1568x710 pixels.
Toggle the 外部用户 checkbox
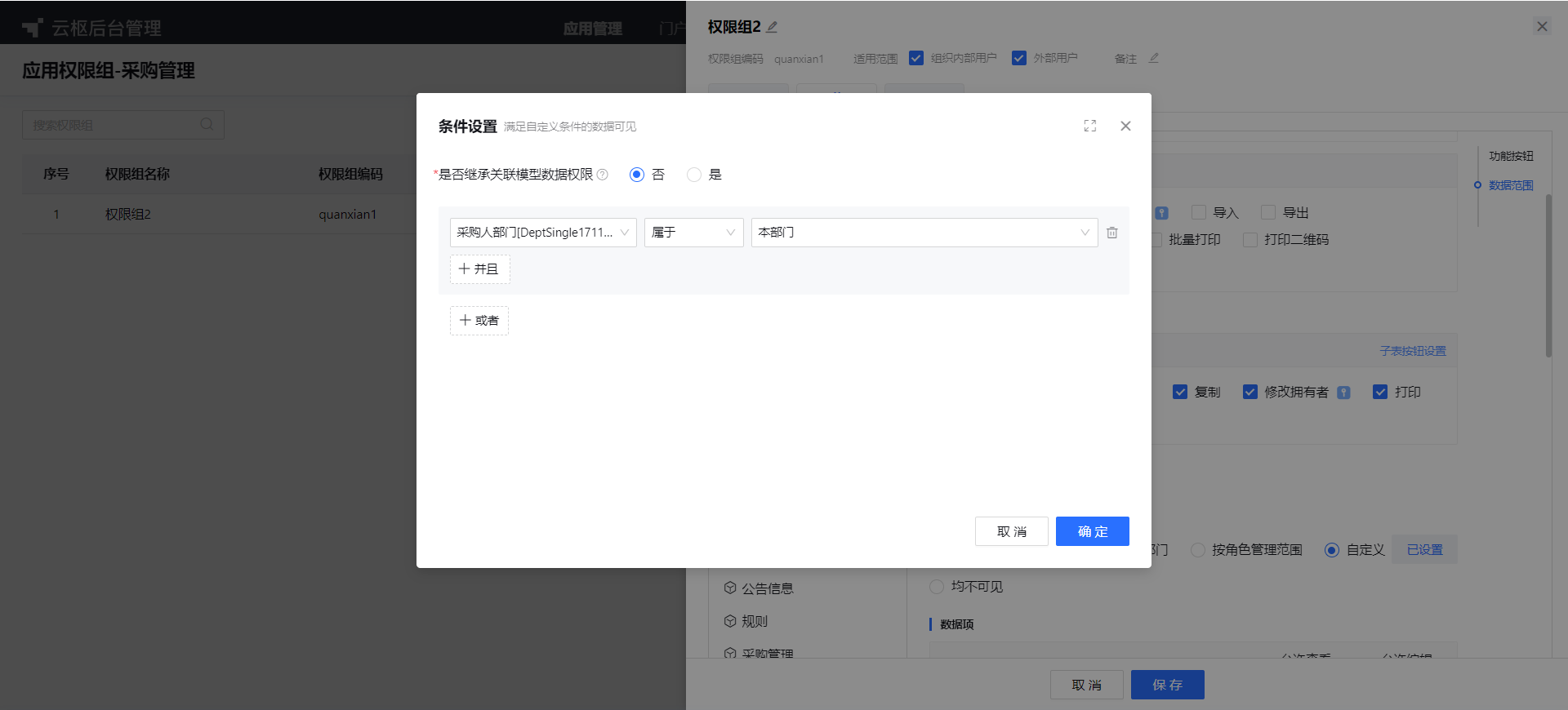[x=1019, y=58]
